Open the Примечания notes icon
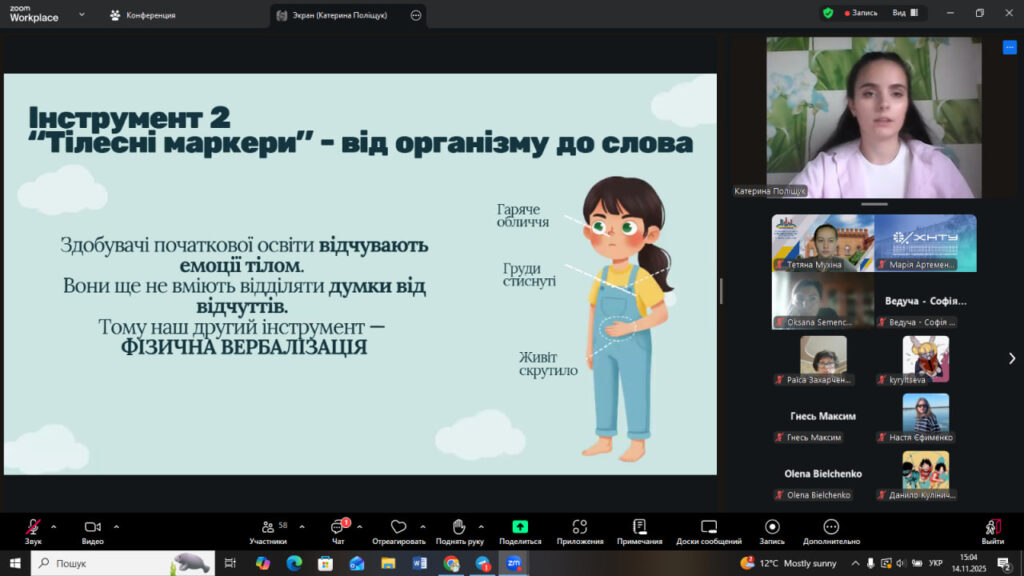 [640, 530]
